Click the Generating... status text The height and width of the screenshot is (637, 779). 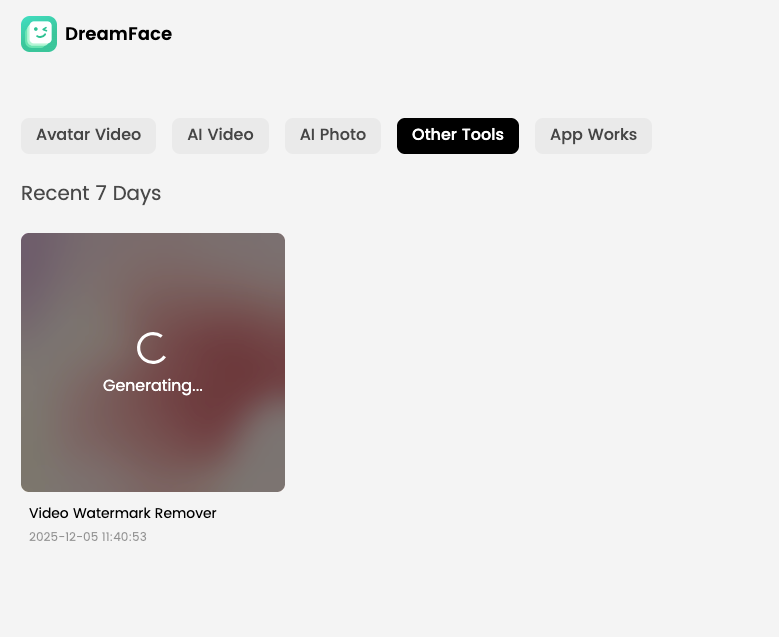(x=152, y=386)
